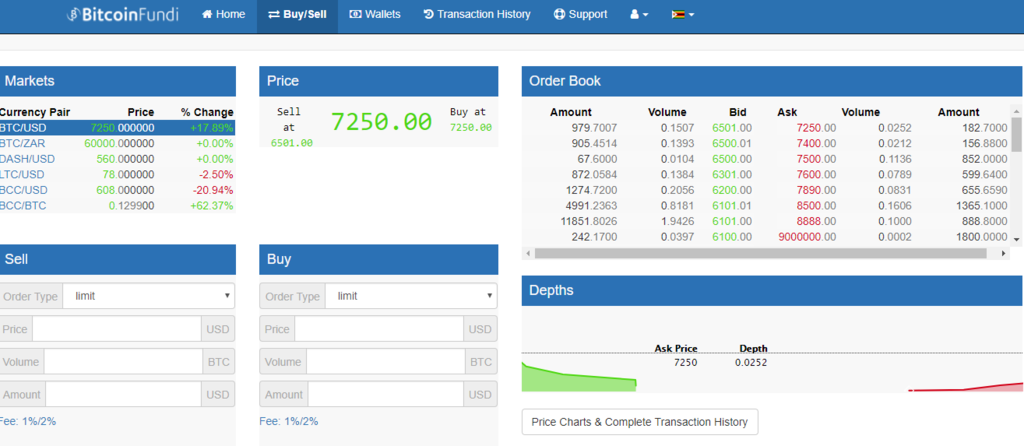Click the Transaction History clock icon

pyautogui.click(x=428, y=14)
